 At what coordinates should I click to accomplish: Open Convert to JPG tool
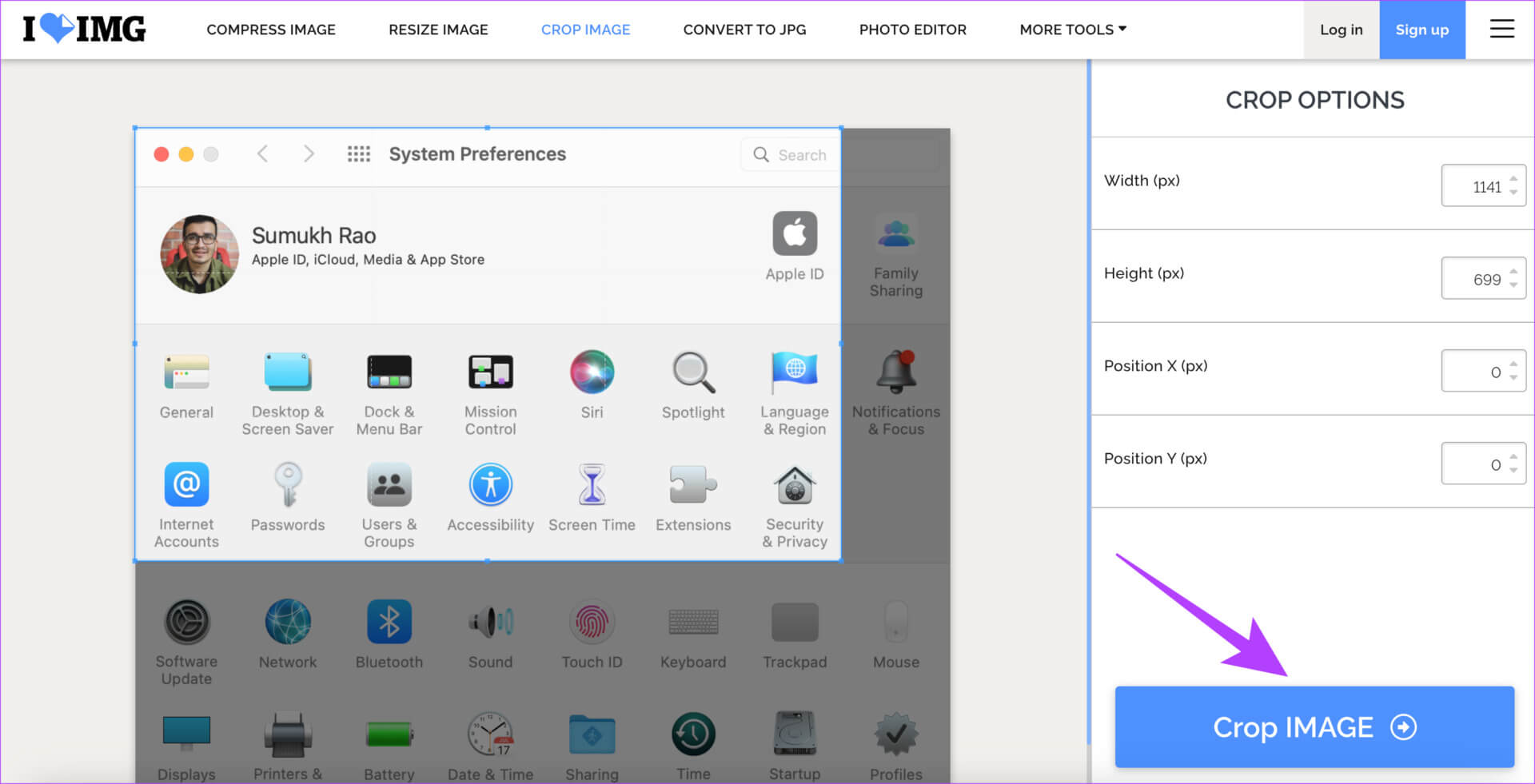(744, 30)
